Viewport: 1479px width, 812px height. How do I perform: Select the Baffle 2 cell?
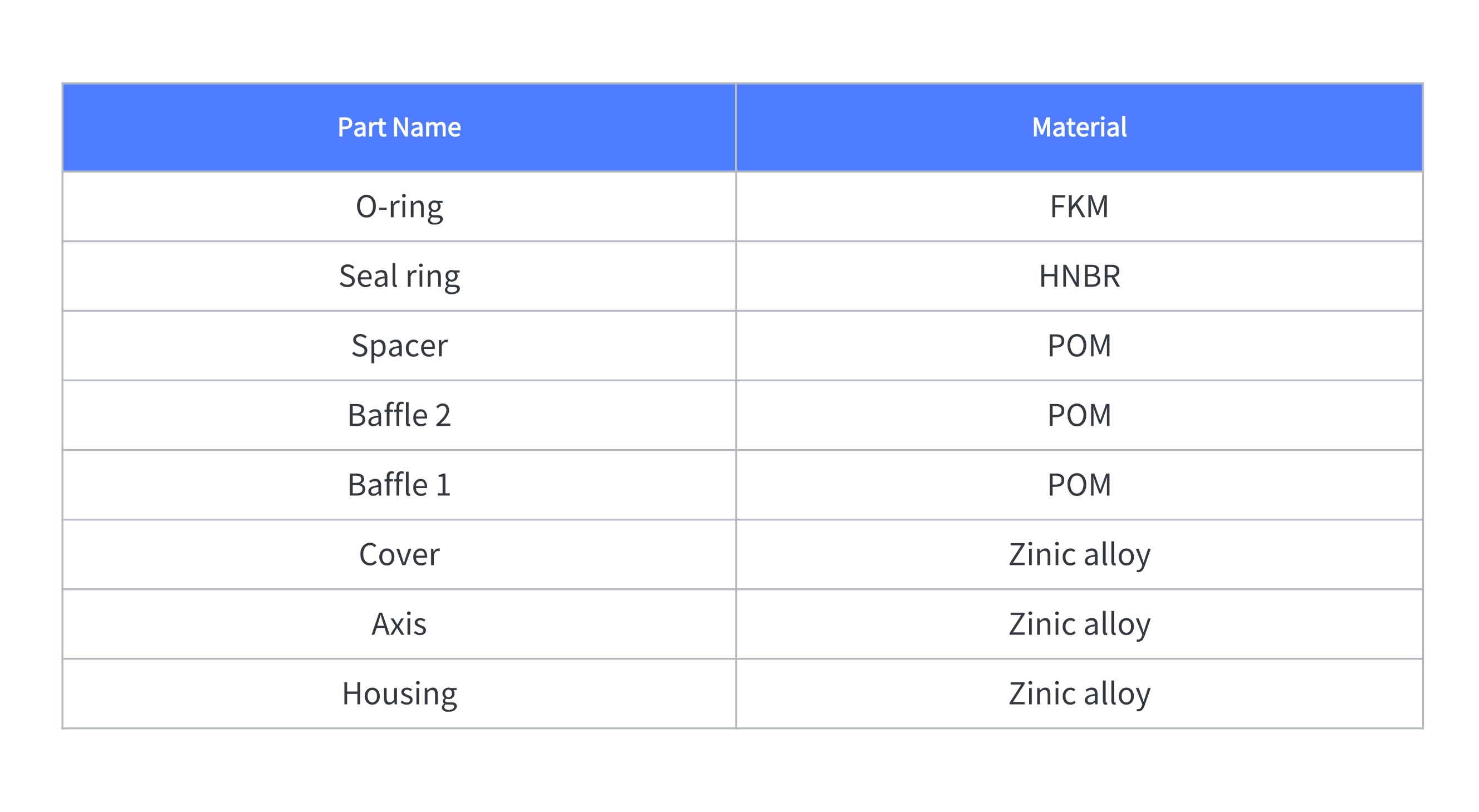tap(399, 415)
